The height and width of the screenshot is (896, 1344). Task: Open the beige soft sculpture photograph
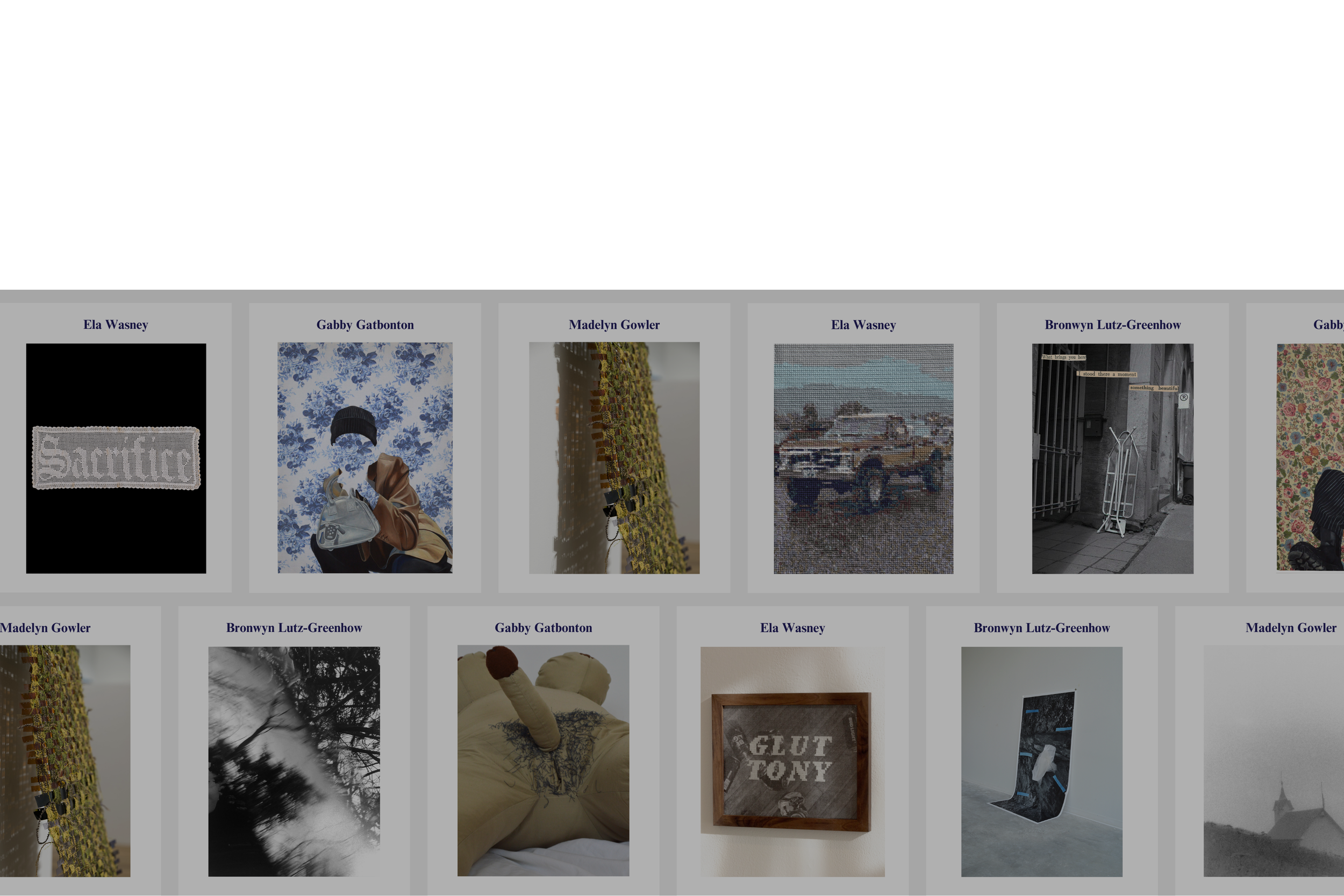coord(544,761)
